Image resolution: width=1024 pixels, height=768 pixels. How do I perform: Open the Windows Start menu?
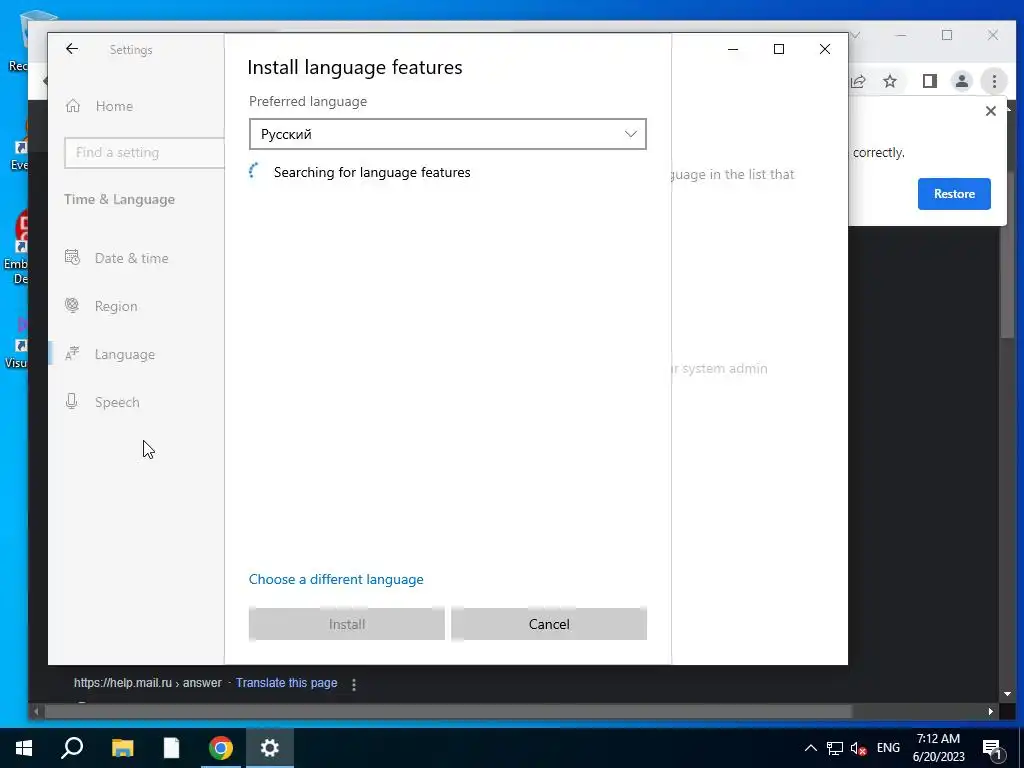click(24, 748)
